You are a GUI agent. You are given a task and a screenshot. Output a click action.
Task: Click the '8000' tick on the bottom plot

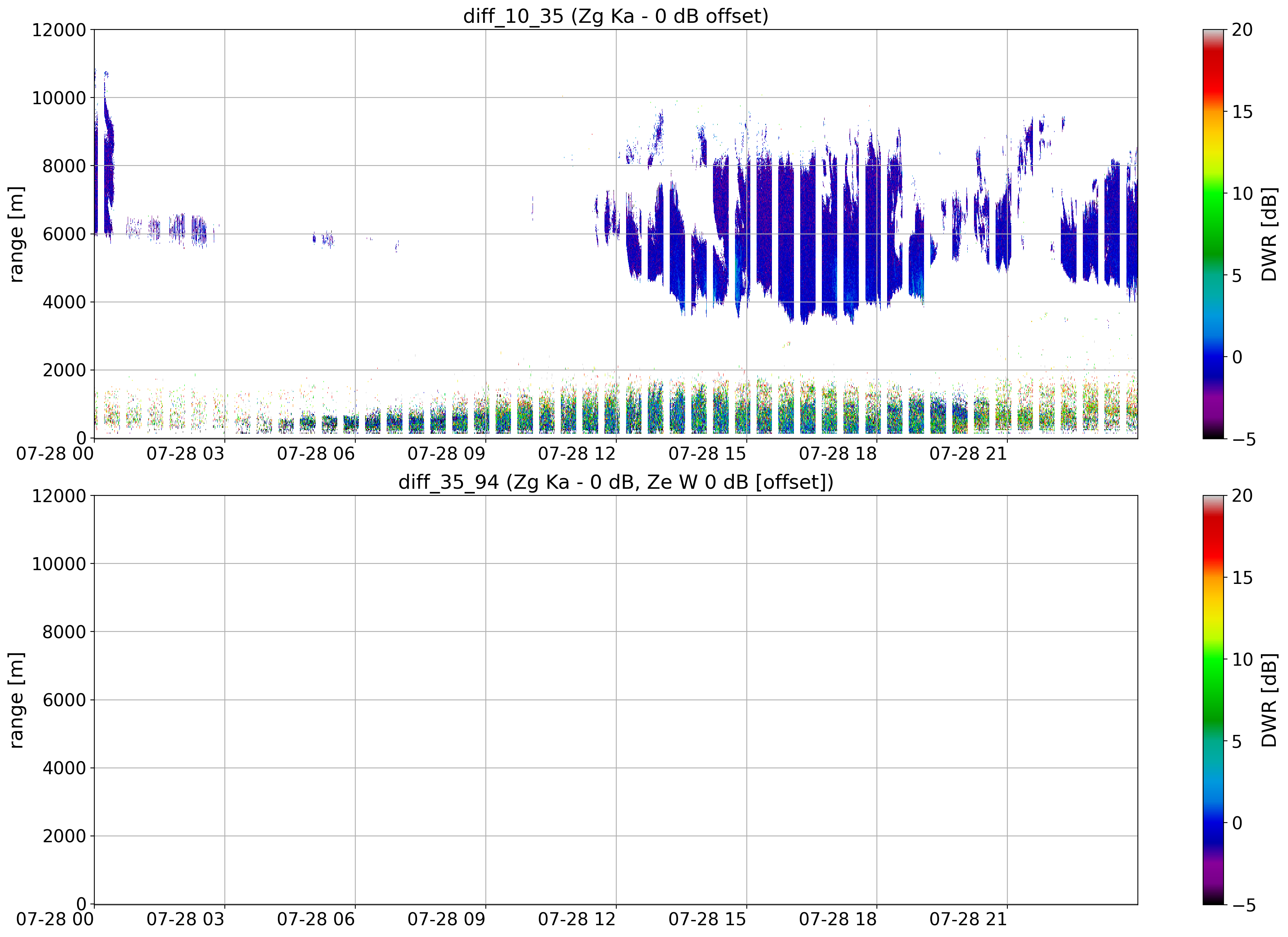pos(64,632)
